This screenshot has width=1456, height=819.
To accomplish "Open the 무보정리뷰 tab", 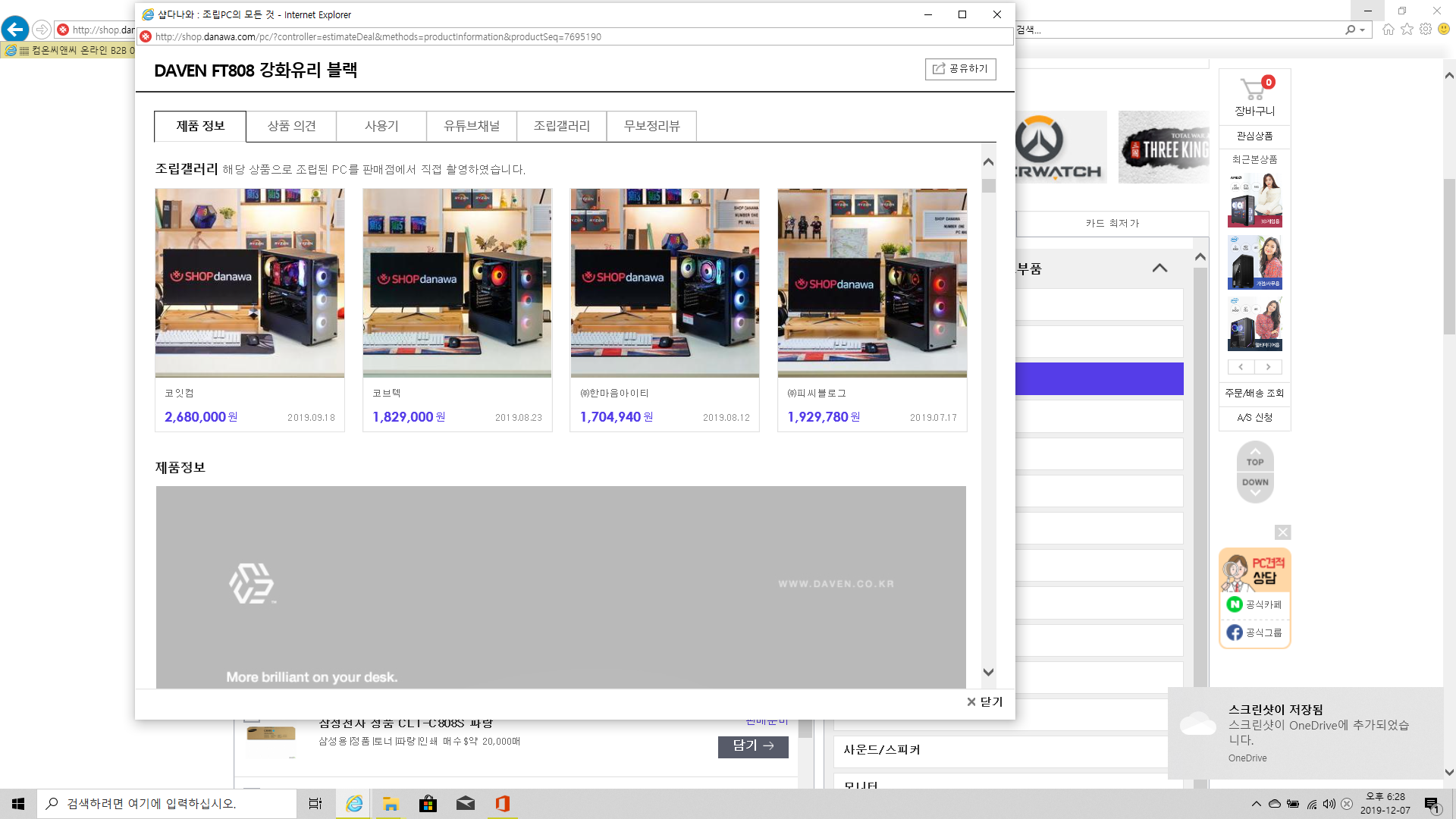I will [x=652, y=126].
